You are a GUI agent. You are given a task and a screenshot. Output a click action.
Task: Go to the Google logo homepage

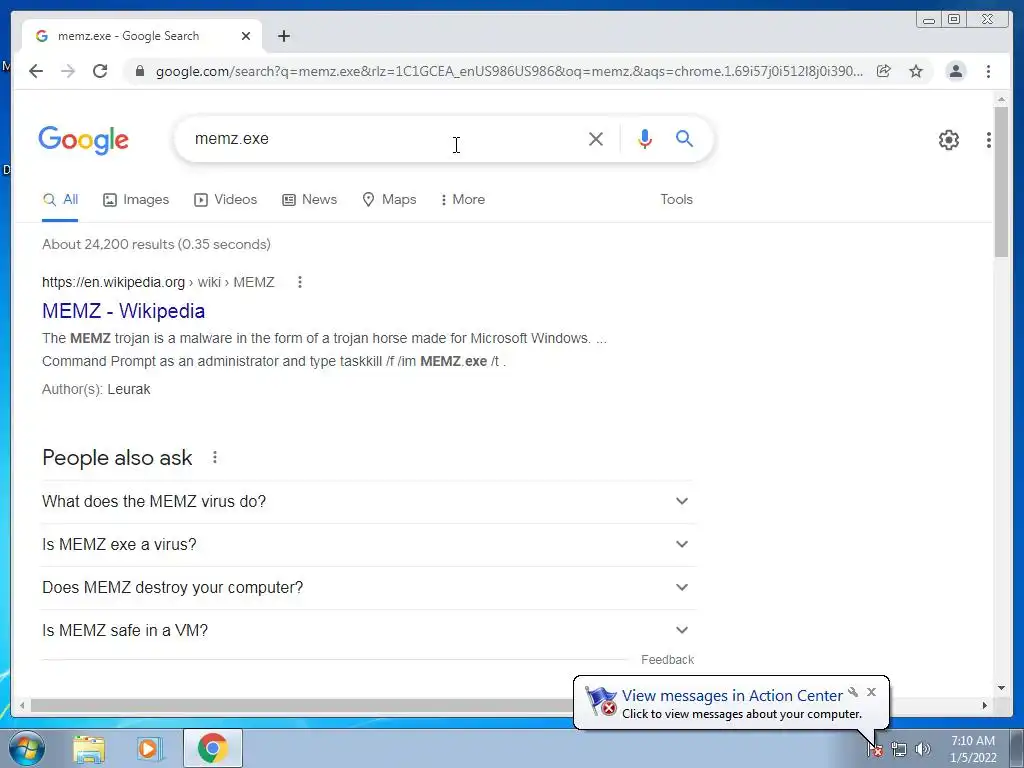coord(84,140)
